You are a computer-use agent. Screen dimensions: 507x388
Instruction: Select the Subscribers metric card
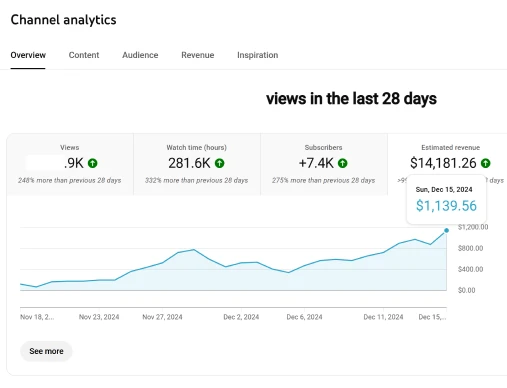coord(324,164)
